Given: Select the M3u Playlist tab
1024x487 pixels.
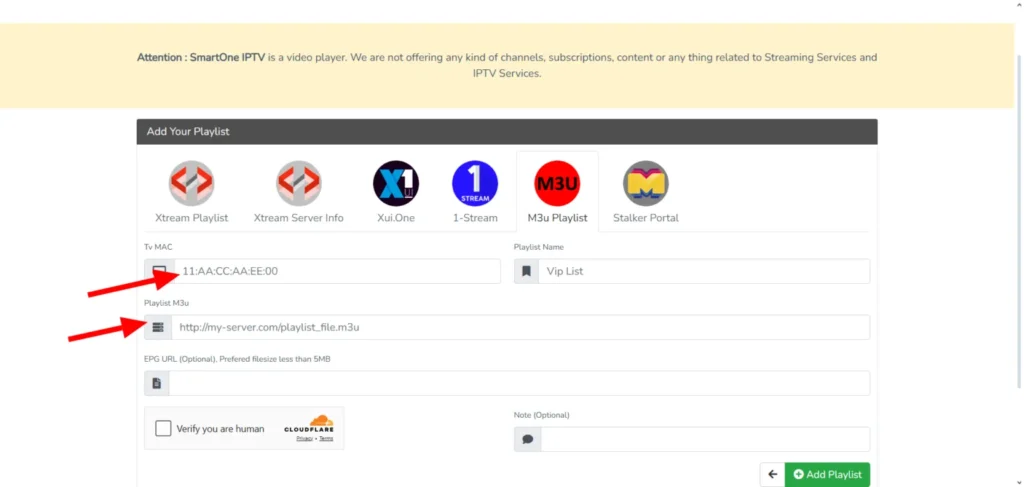Looking at the screenshot, I should point(557,191).
